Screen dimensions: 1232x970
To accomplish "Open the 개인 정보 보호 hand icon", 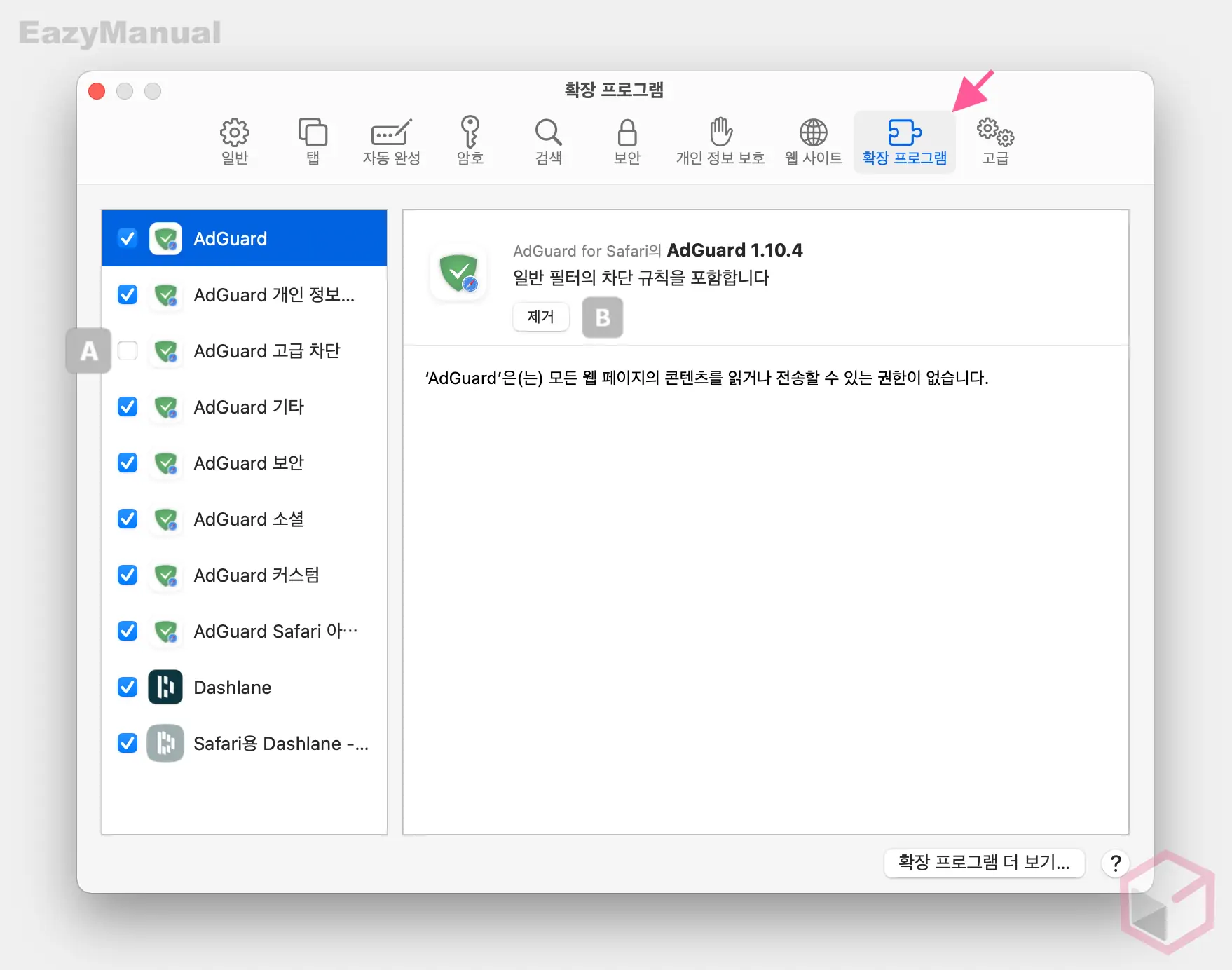I will click(720, 132).
